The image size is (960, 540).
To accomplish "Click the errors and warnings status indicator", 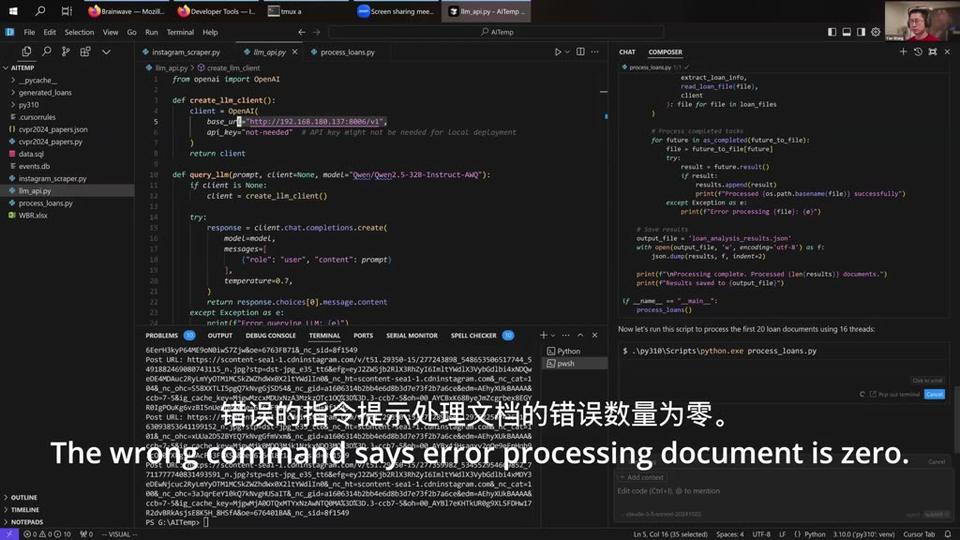I will pos(47,534).
